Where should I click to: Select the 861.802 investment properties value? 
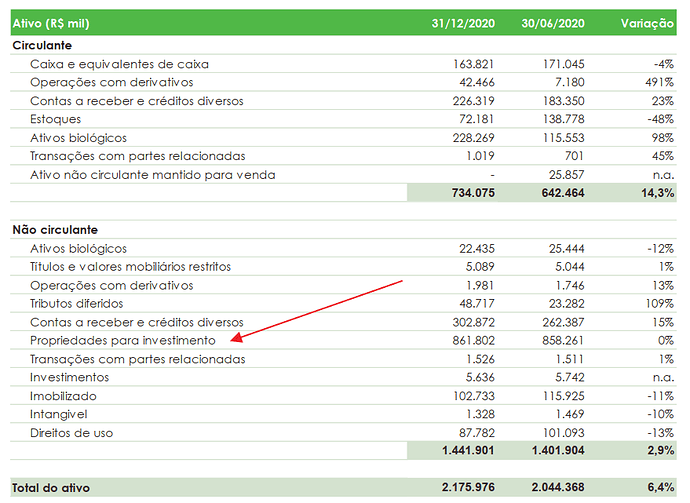click(473, 341)
